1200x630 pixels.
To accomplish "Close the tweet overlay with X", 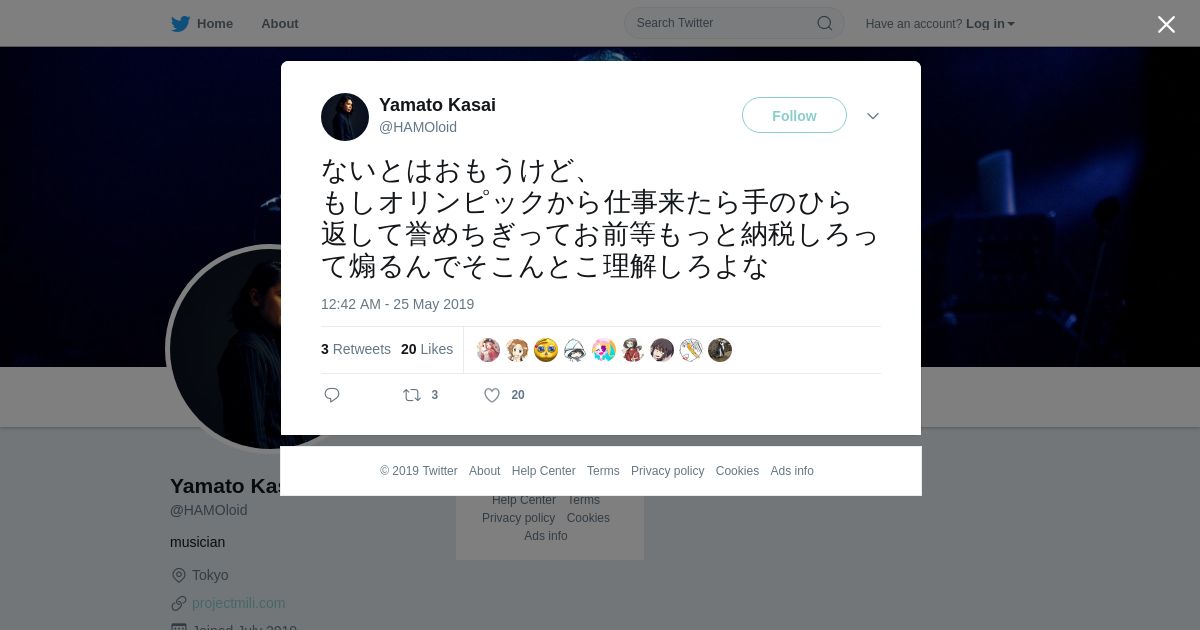I will pyautogui.click(x=1166, y=24).
